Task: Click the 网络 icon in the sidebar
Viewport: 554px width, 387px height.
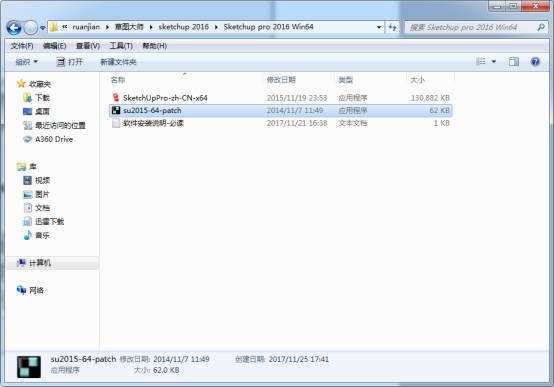Action: 21,290
